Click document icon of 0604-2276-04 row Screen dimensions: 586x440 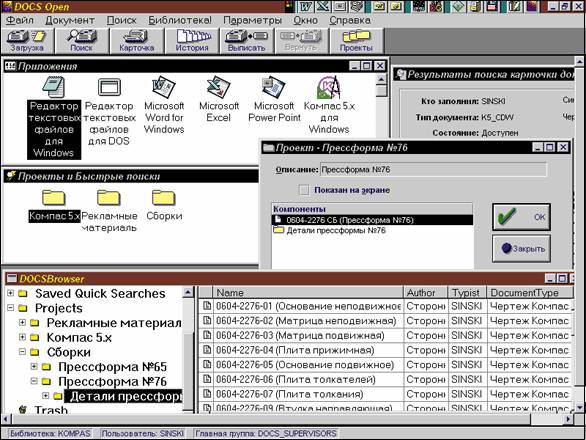(206, 350)
